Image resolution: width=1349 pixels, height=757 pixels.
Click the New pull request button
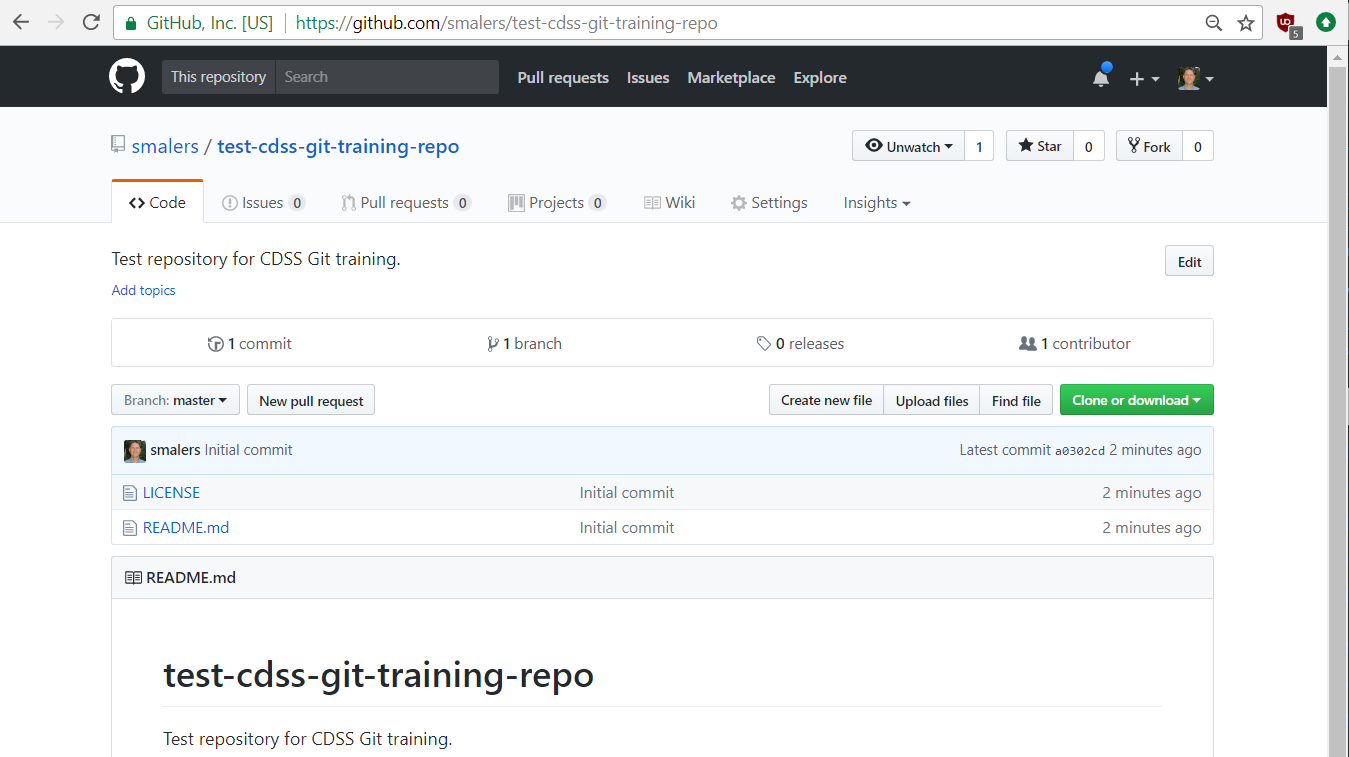(311, 400)
